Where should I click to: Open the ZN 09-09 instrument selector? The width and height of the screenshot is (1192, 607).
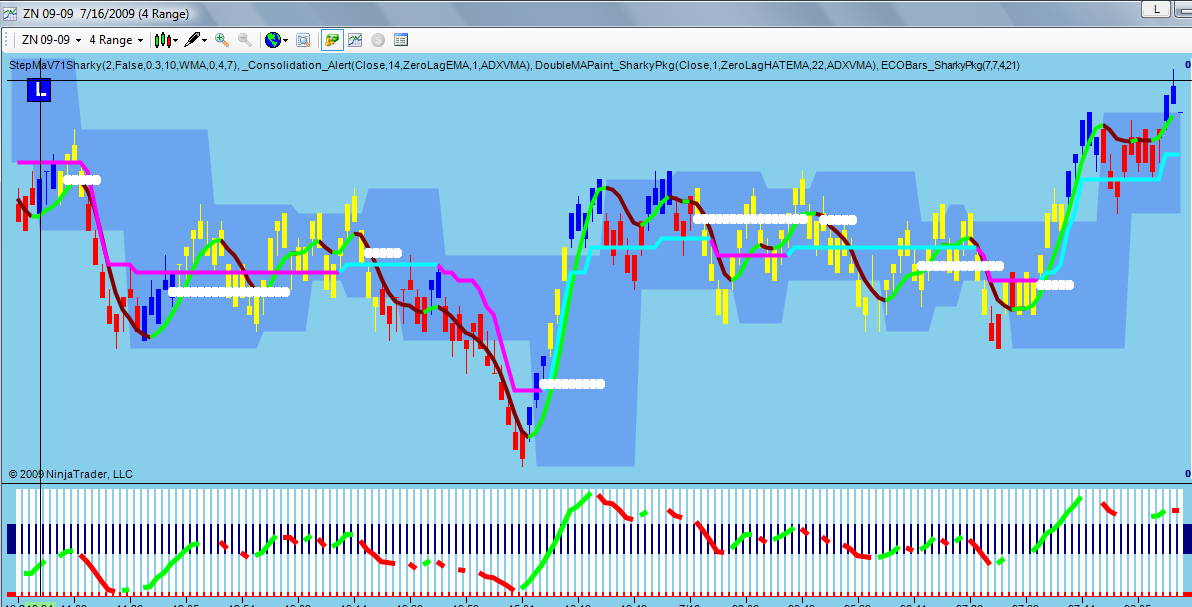52,40
